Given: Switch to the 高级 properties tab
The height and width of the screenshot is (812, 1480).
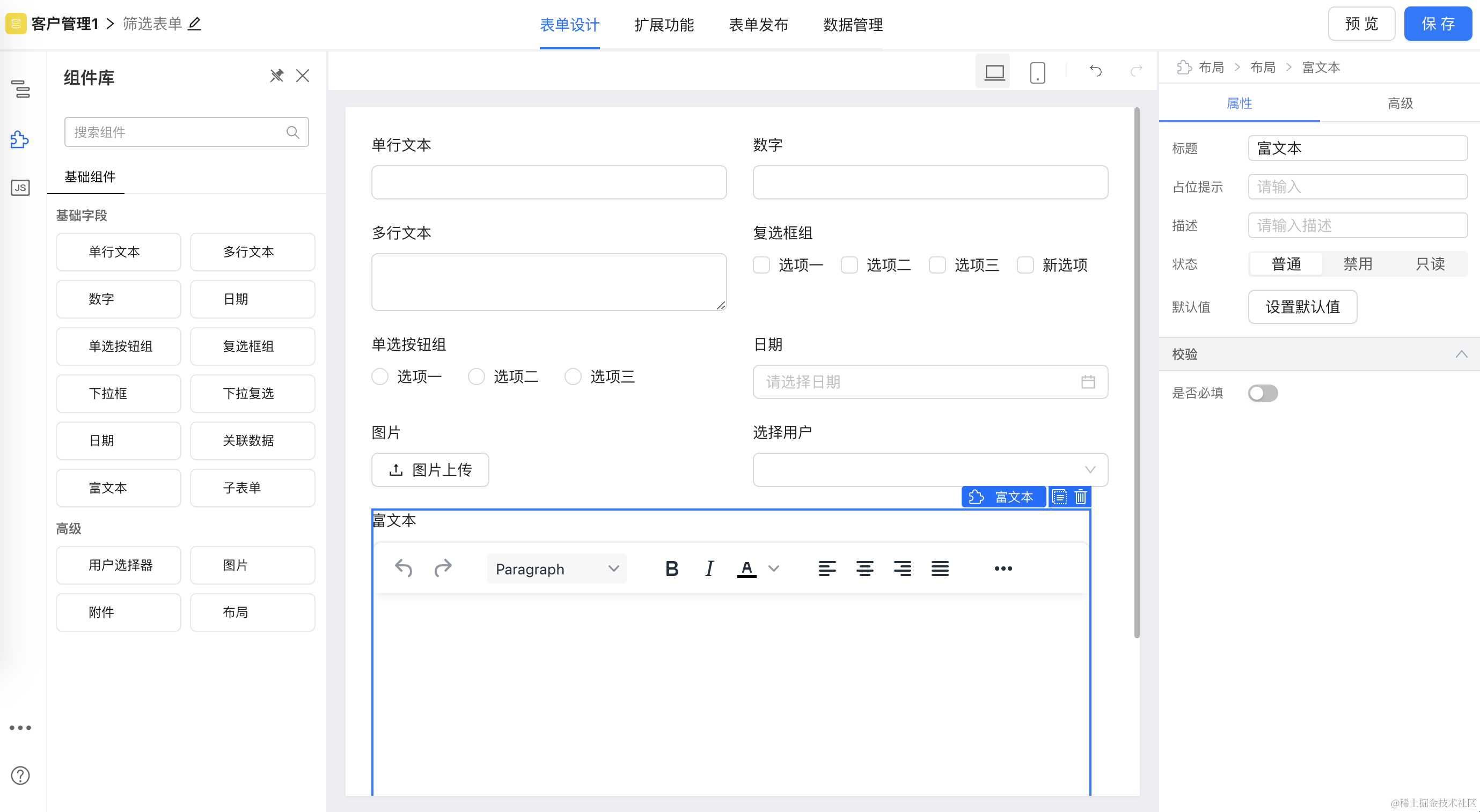Looking at the screenshot, I should [1400, 104].
